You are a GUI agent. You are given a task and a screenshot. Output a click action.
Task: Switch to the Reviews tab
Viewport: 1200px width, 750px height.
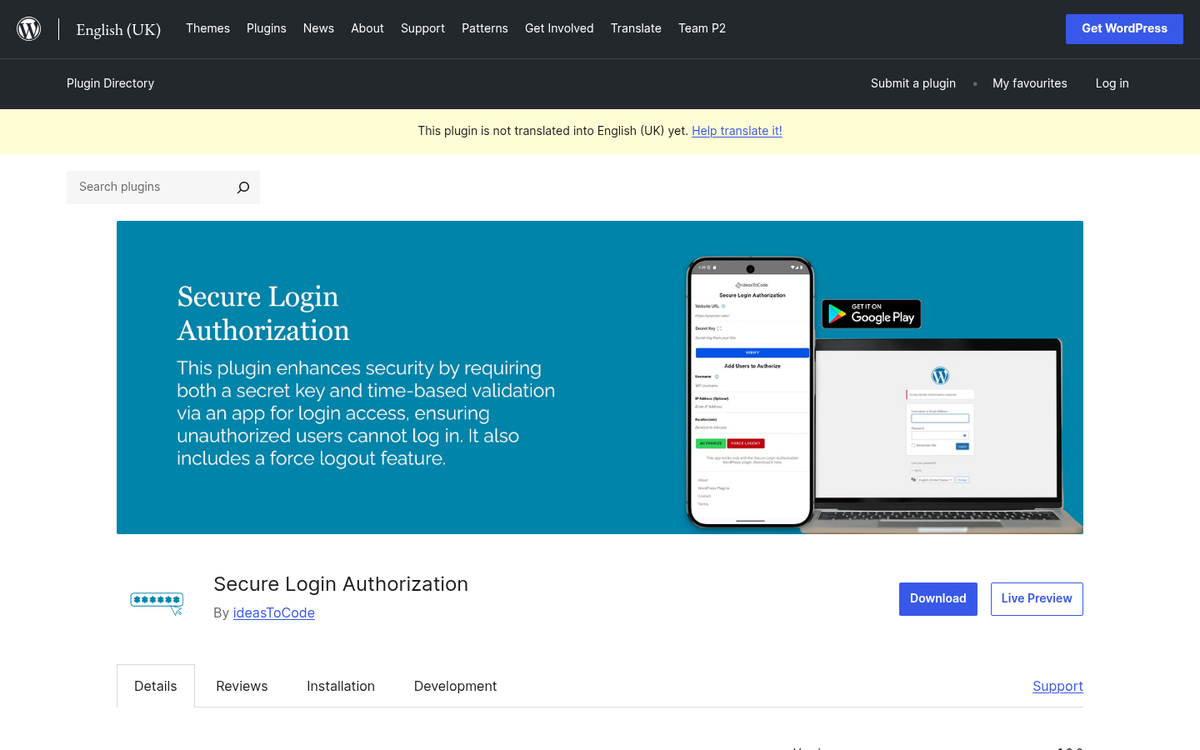241,686
